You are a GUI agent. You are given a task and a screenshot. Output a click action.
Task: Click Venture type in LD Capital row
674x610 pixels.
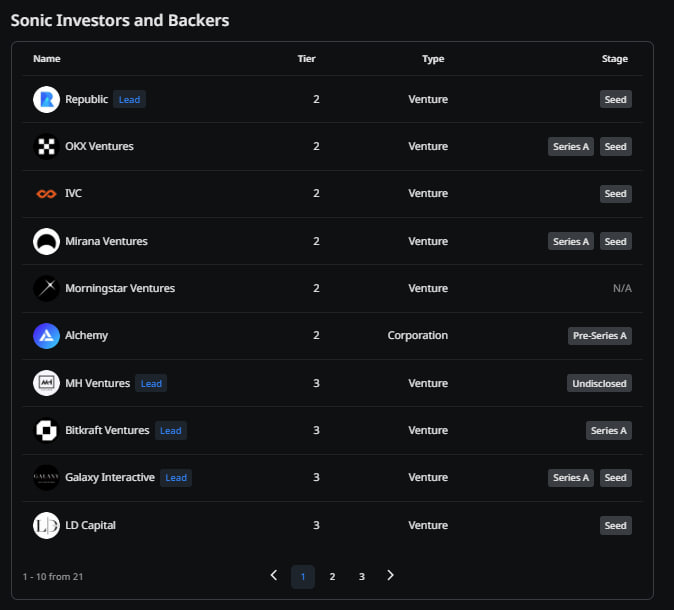coord(428,525)
